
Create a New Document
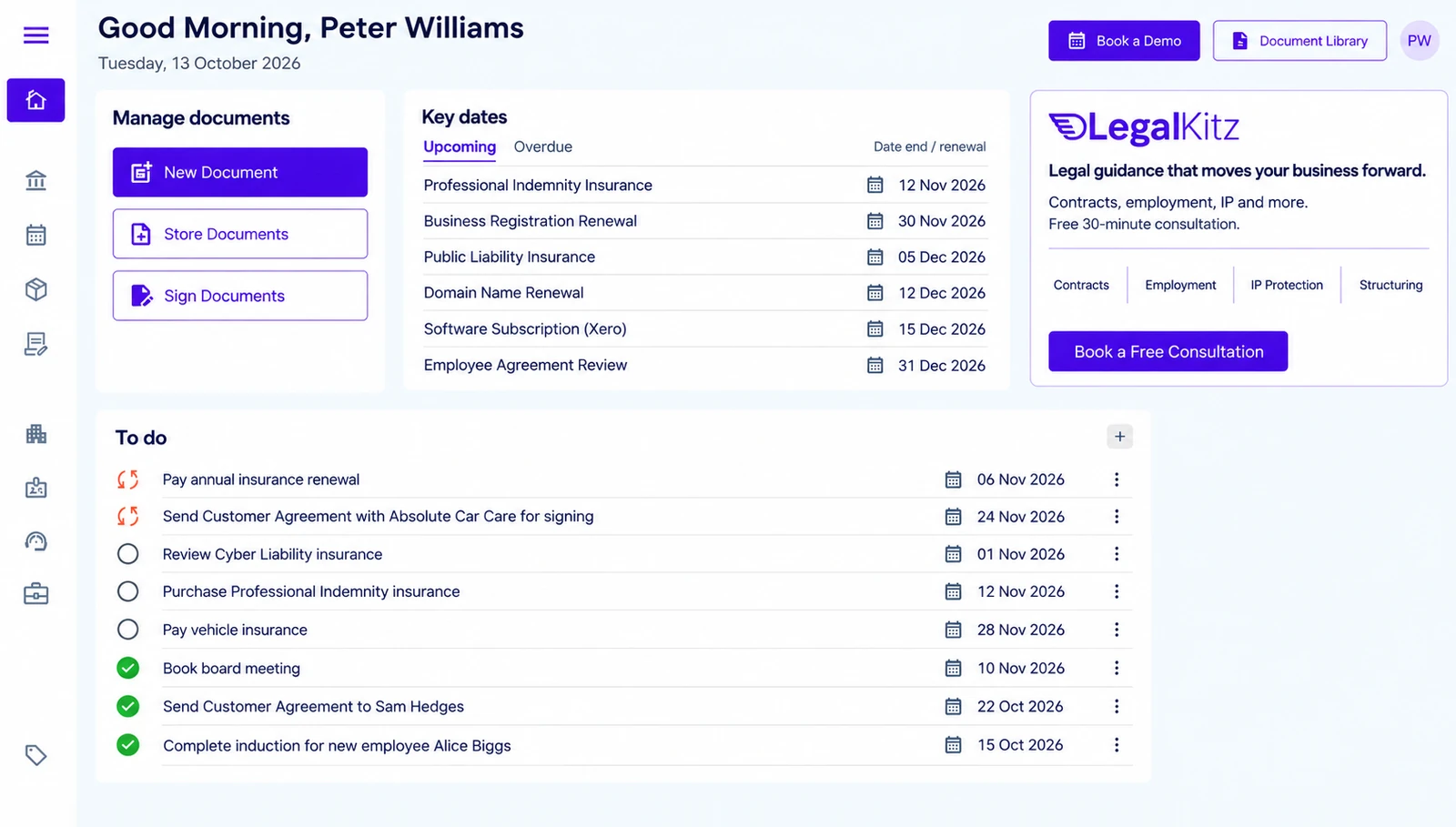240,172
